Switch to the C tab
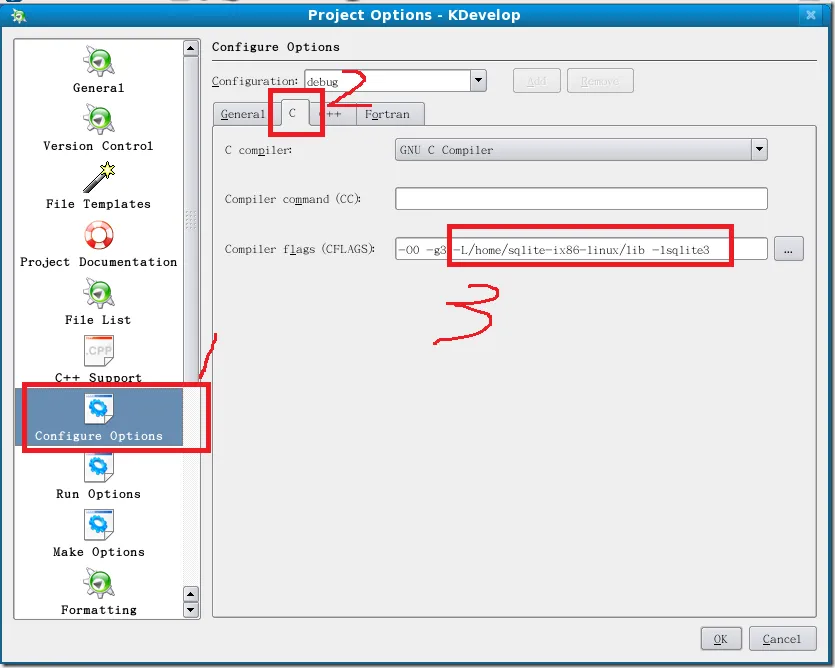The image size is (835, 668). pos(292,112)
